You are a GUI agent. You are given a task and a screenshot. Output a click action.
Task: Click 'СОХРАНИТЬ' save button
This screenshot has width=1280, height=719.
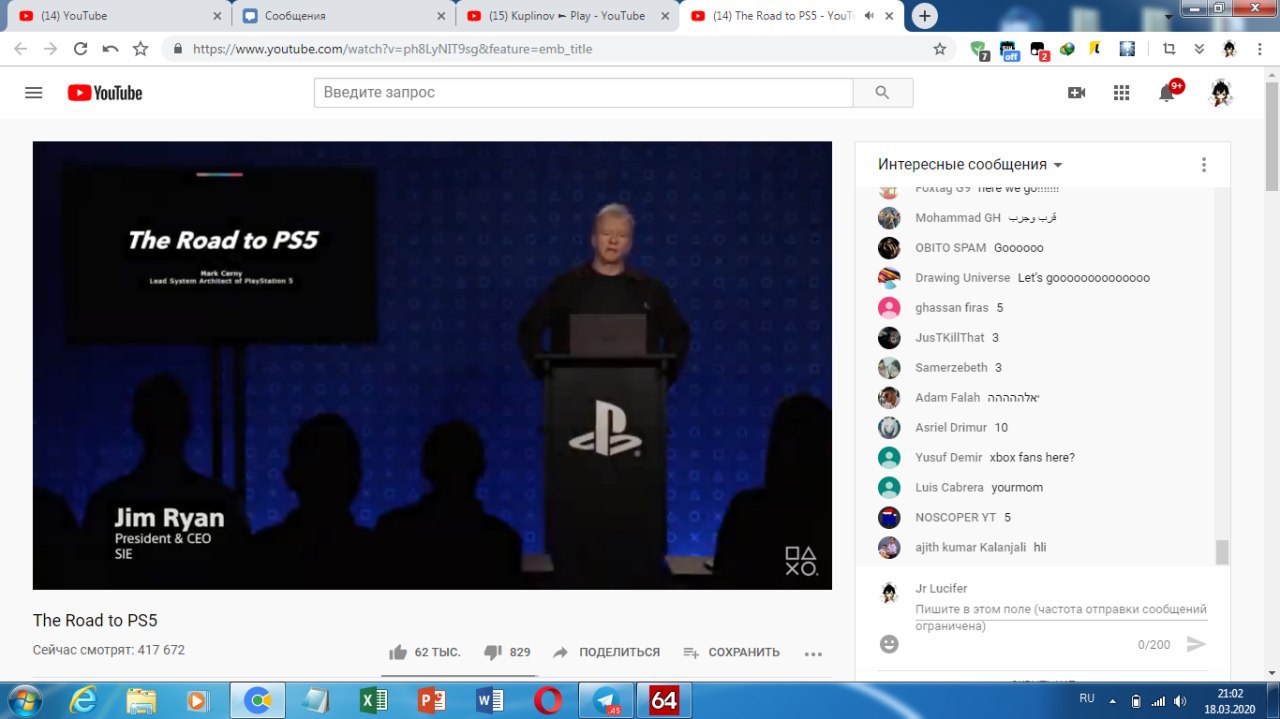pyautogui.click(x=732, y=652)
